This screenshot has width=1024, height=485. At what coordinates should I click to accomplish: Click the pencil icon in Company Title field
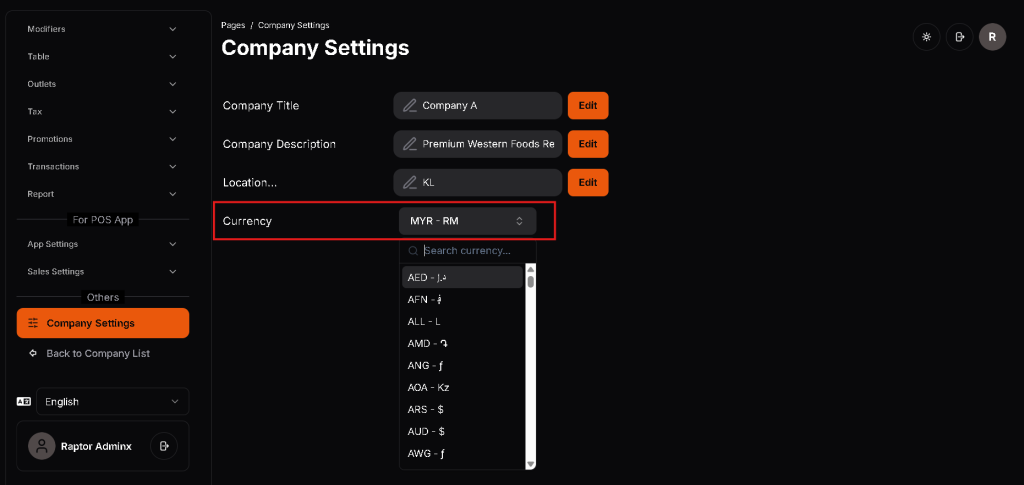pos(409,106)
